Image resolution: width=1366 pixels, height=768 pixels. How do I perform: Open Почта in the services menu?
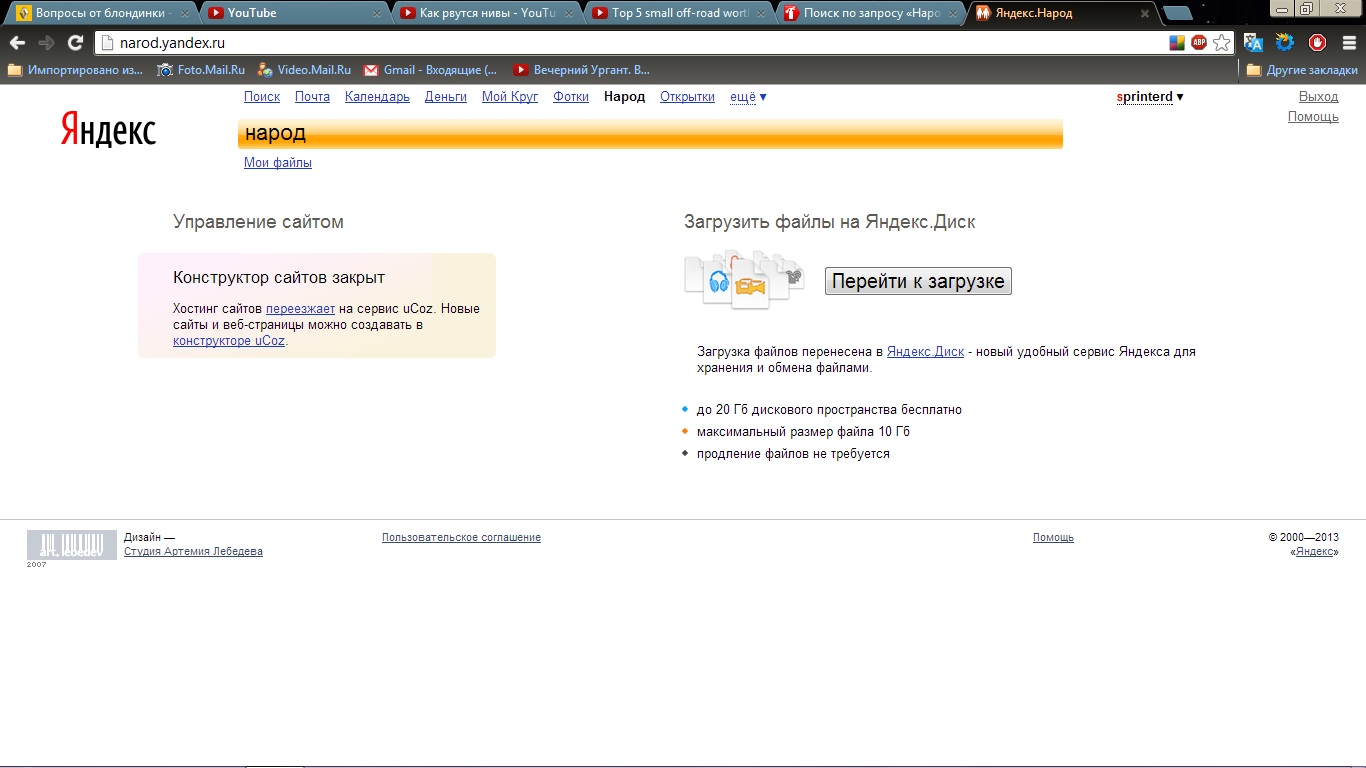tap(312, 97)
